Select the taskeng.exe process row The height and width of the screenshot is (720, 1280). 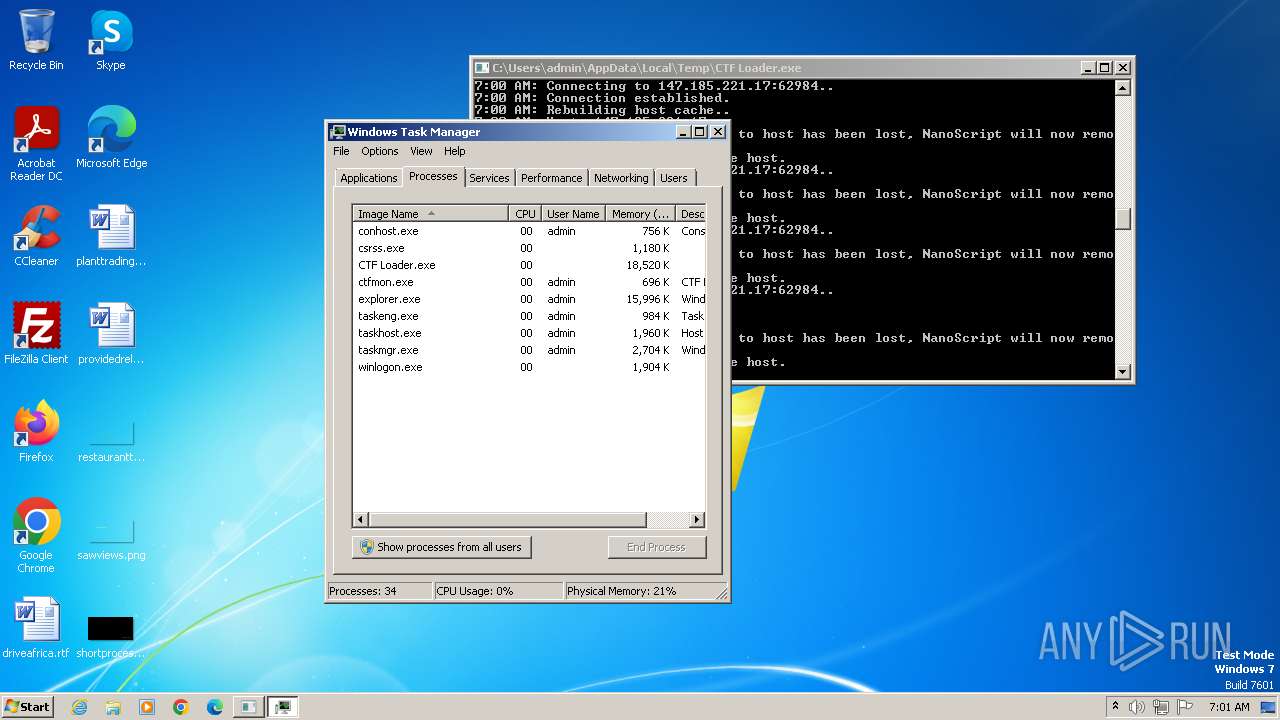[529, 316]
